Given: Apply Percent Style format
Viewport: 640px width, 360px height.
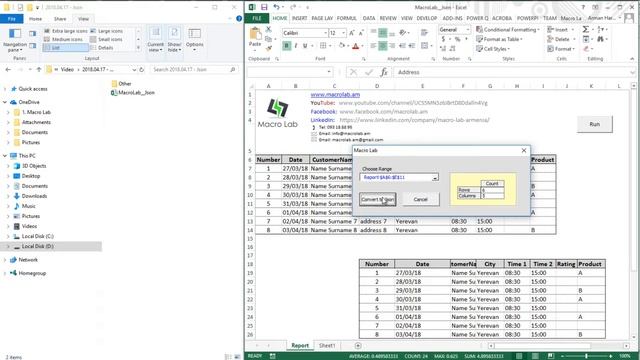Looking at the screenshot, I should pos(458,39).
